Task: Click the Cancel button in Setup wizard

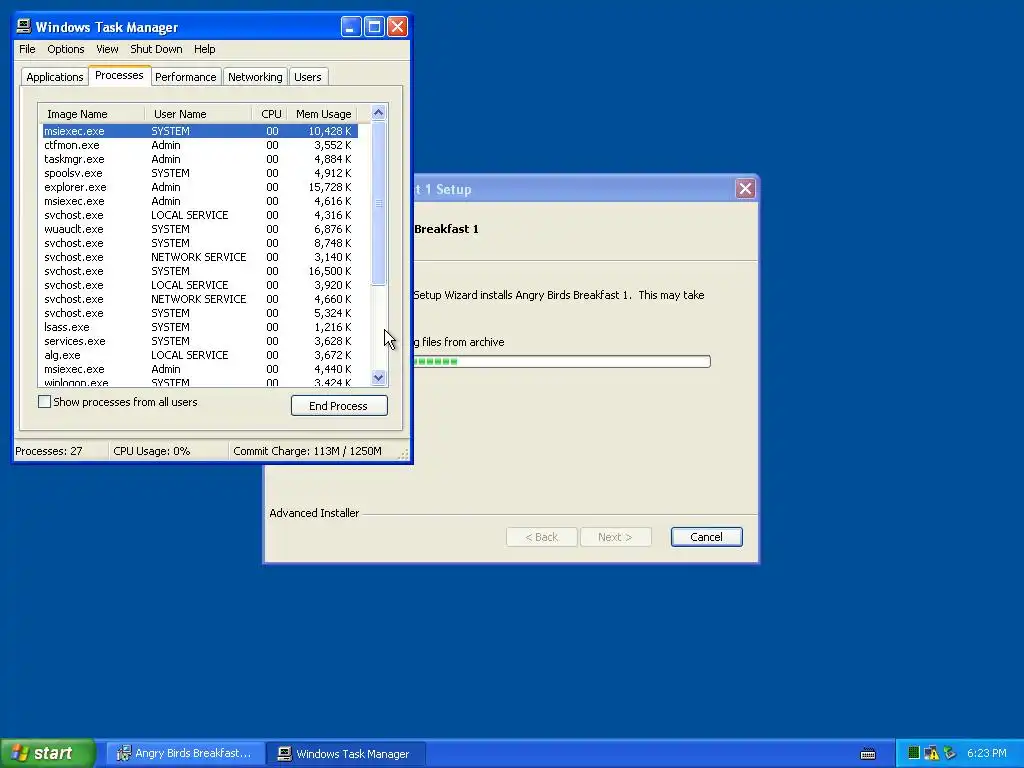Action: 707,537
